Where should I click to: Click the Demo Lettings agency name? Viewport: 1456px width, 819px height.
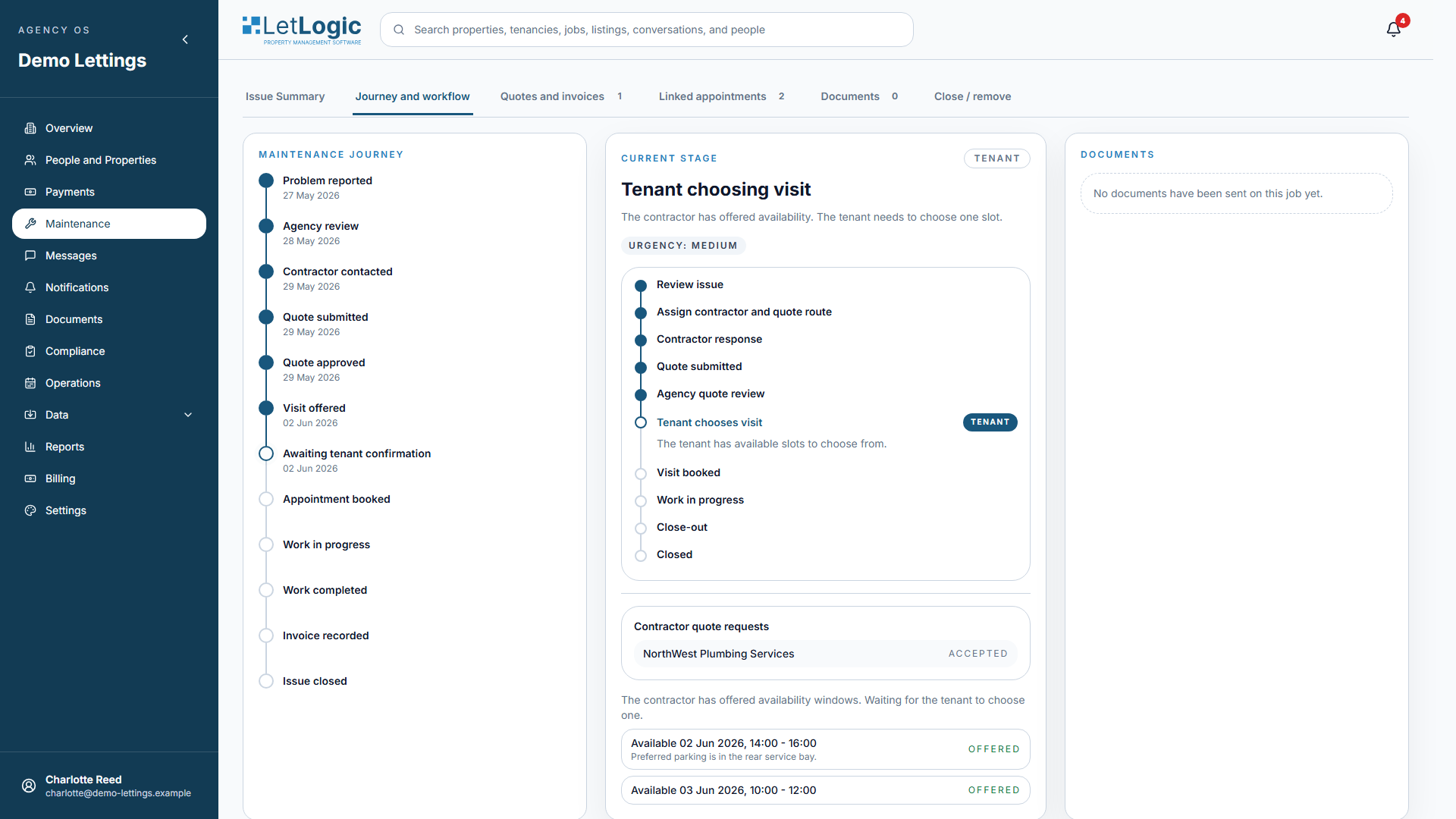point(82,61)
